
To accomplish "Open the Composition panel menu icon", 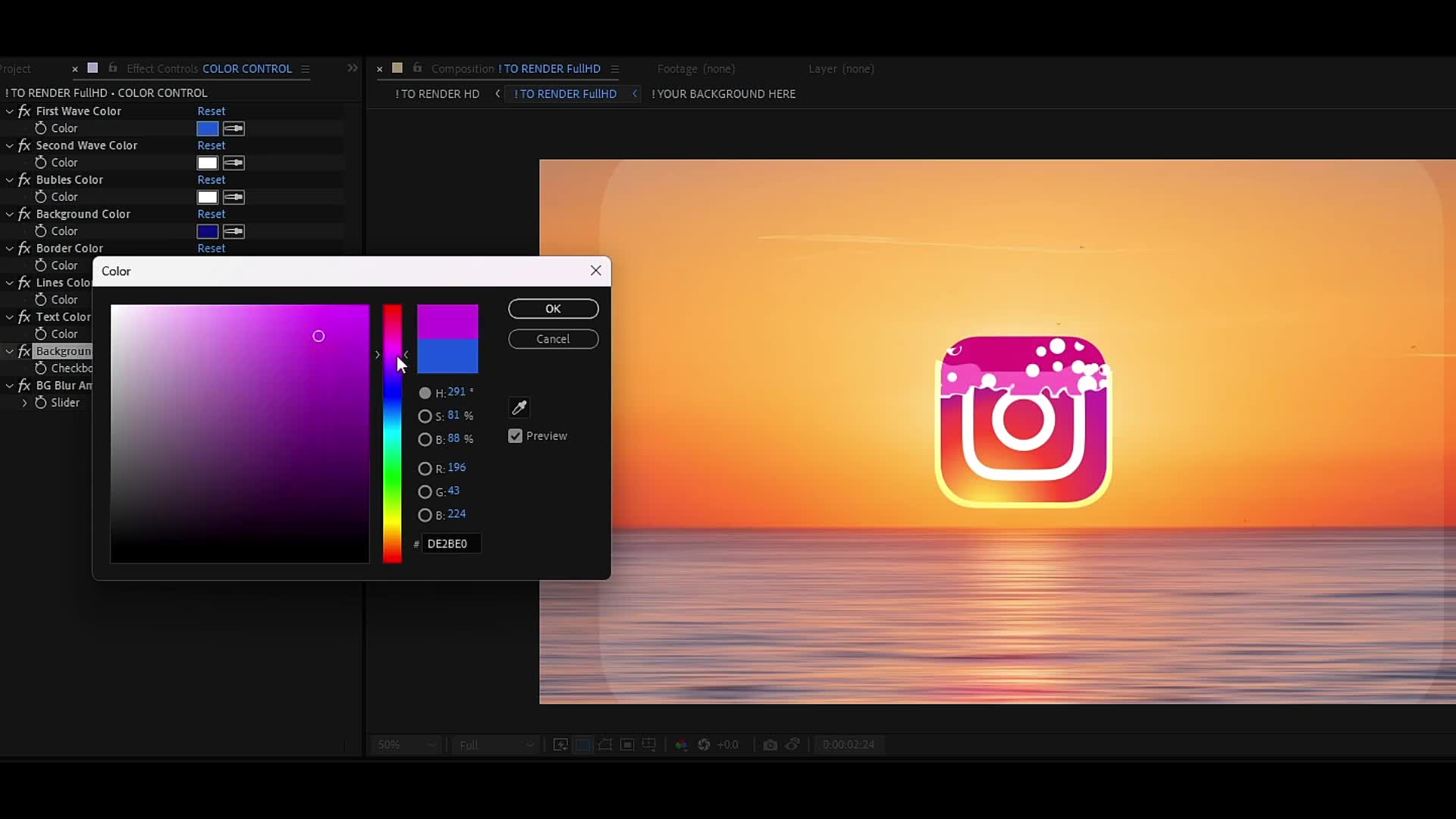I will [615, 69].
